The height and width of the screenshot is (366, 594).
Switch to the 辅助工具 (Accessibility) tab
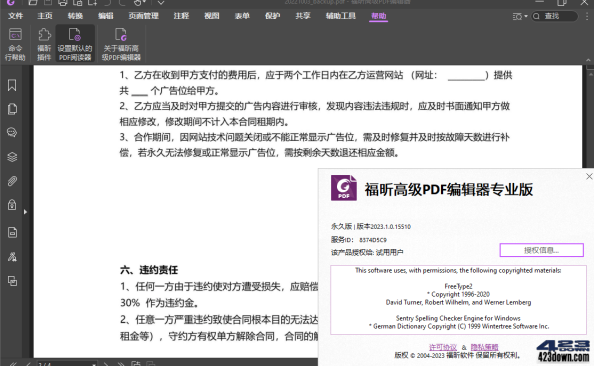click(341, 16)
